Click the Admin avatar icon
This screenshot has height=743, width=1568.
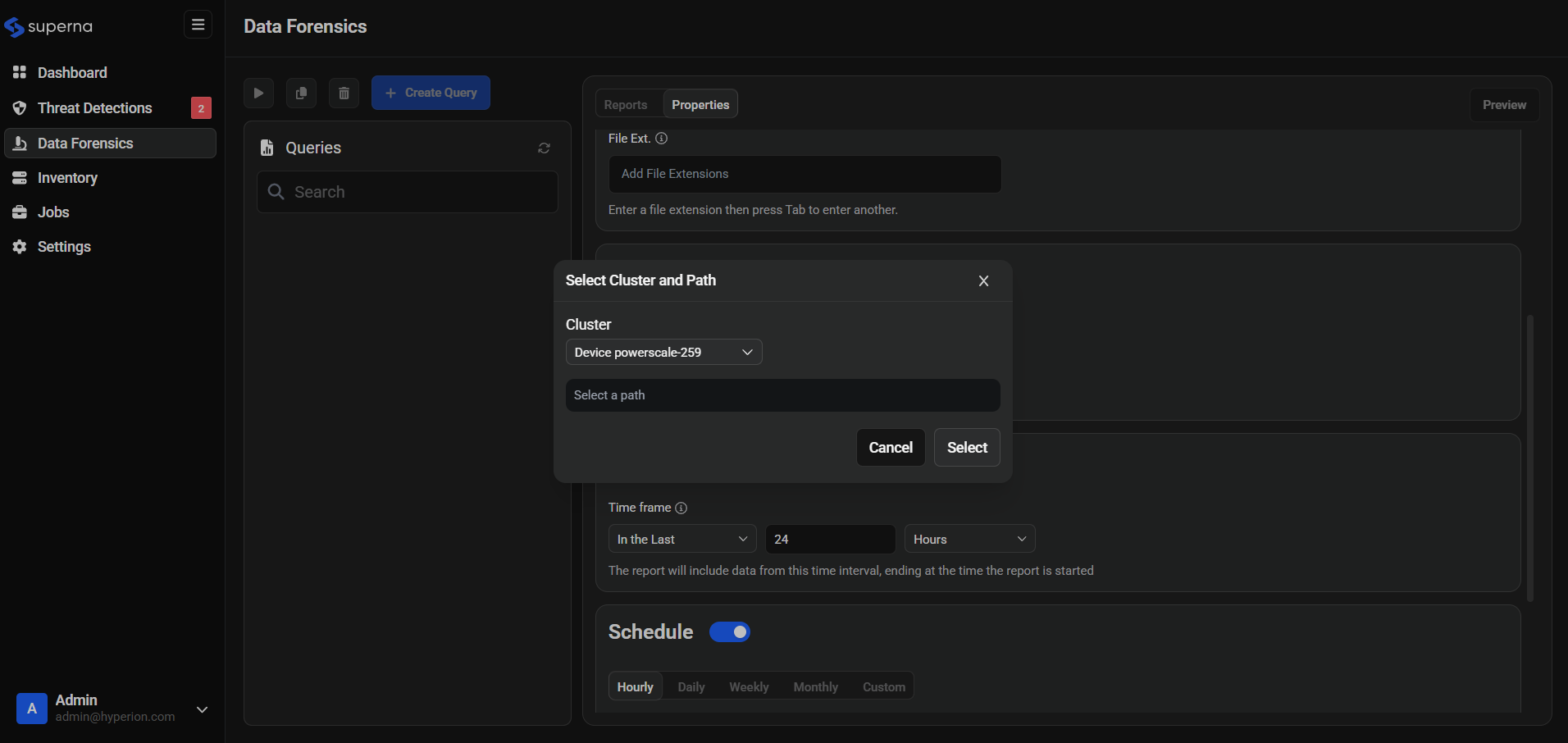pyautogui.click(x=32, y=709)
